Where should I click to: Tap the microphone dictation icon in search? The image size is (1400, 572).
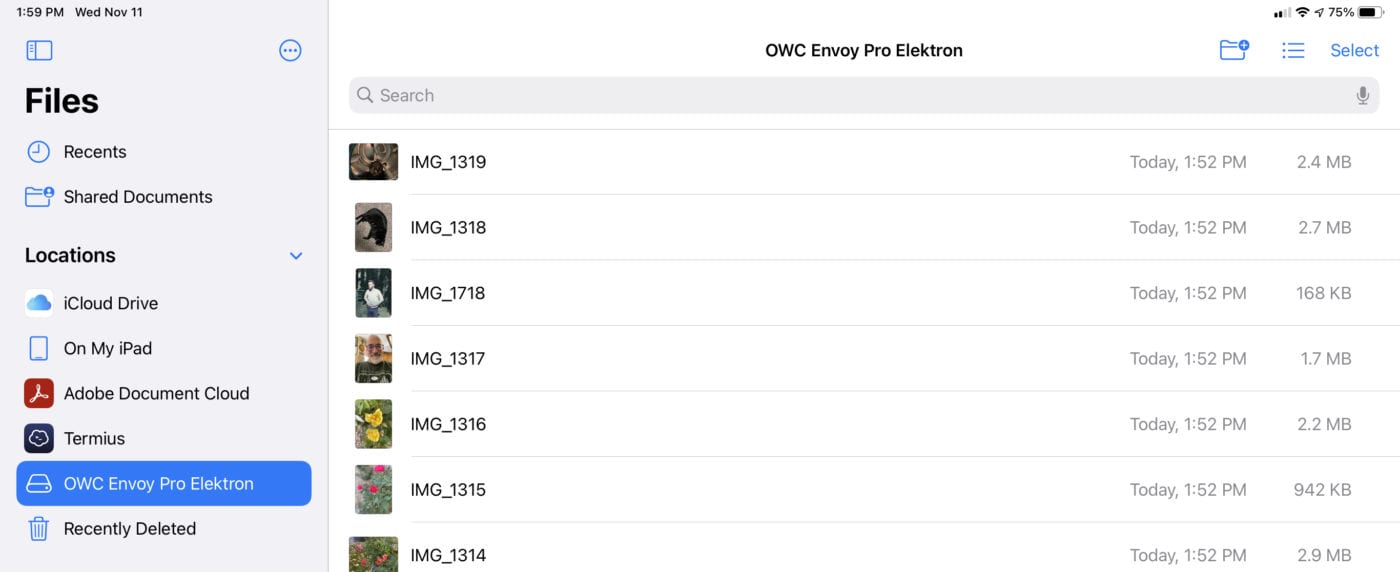tap(1362, 96)
